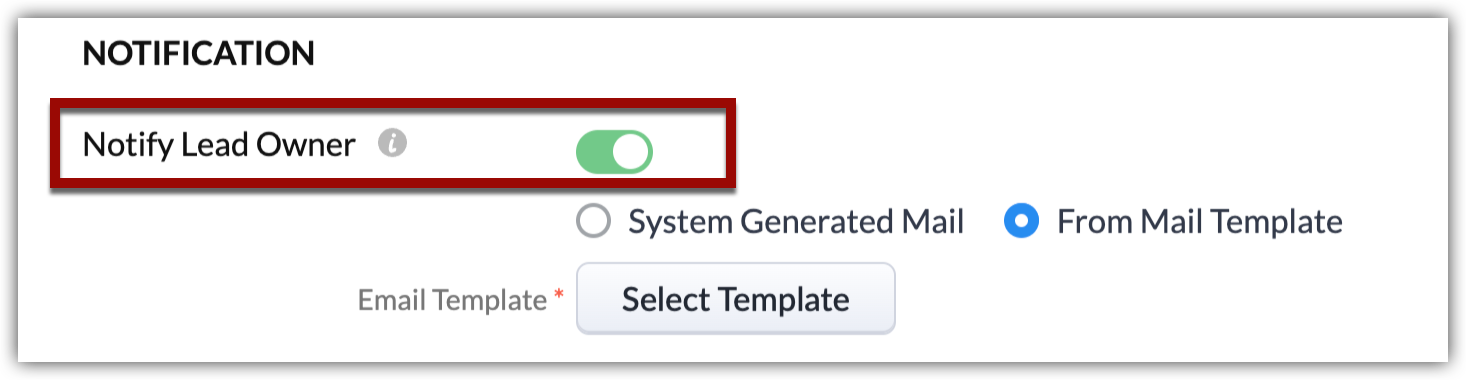Click the Notify Lead Owner label text
1466x380 pixels.
coord(219,146)
